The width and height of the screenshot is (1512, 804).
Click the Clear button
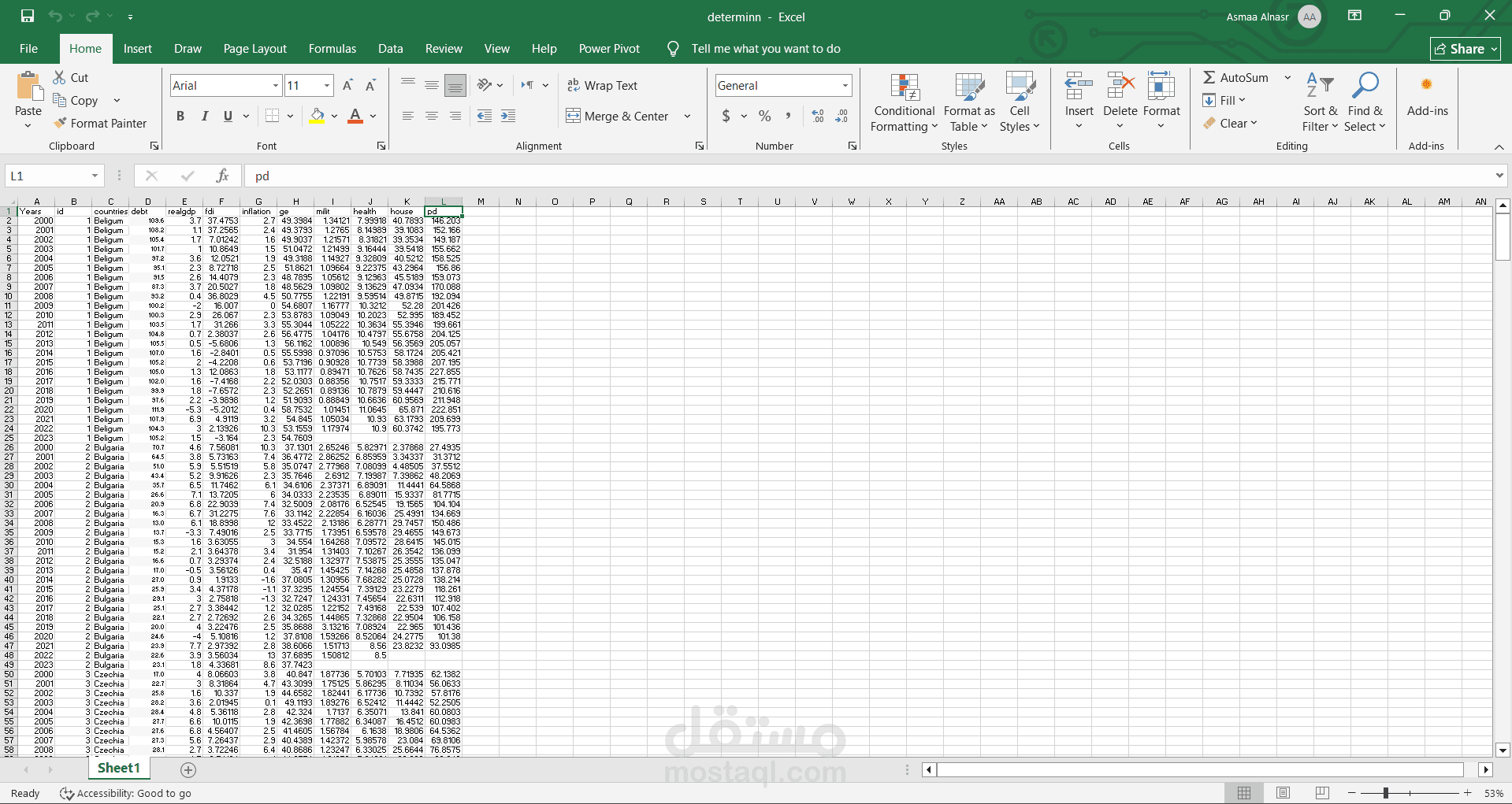click(x=1230, y=123)
